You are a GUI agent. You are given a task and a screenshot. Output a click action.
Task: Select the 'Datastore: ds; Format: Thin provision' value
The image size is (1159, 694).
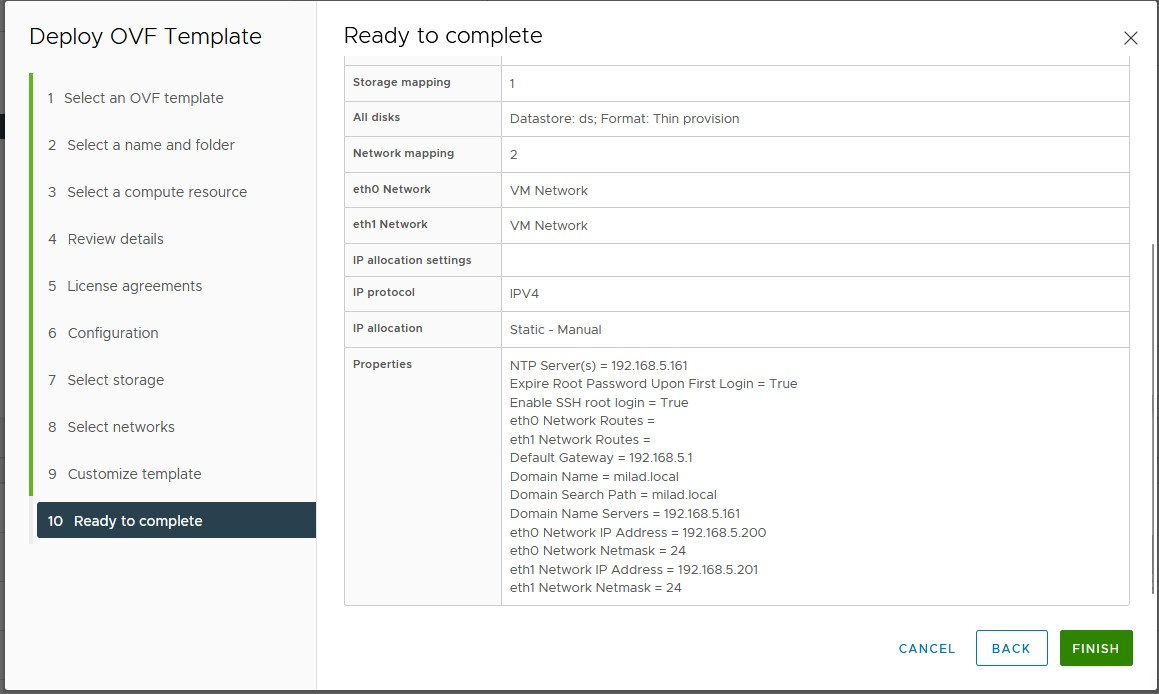625,118
